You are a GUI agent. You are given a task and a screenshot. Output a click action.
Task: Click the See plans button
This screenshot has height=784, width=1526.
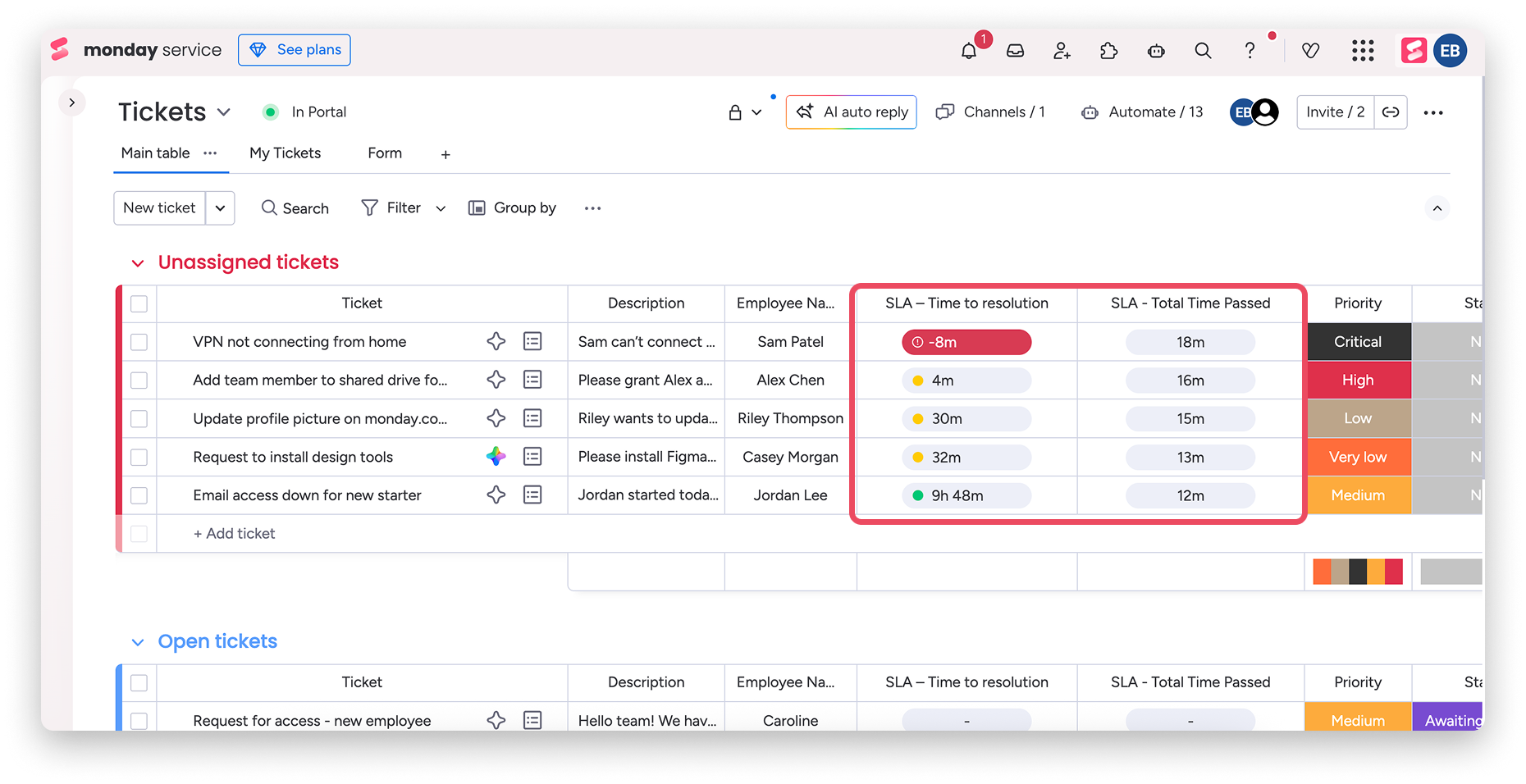pyautogui.click(x=295, y=50)
